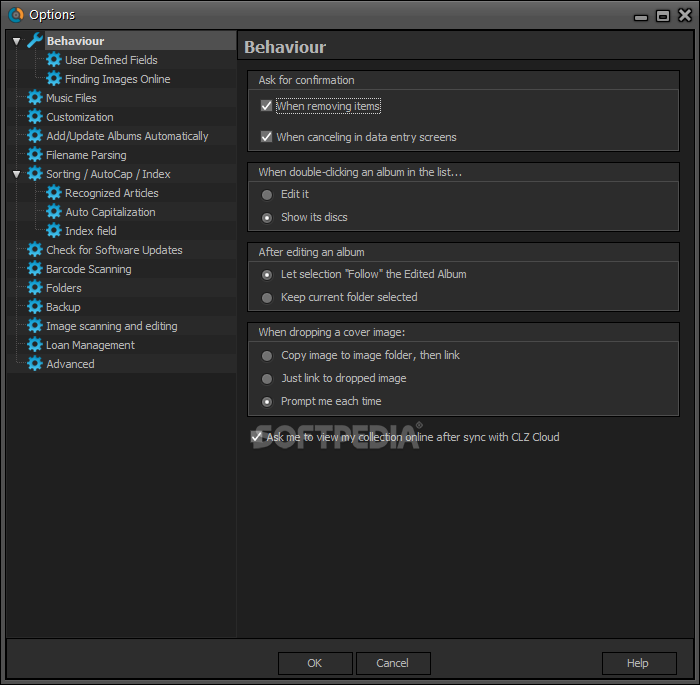Minimize the Options window
Image resolution: width=700 pixels, height=685 pixels.
tap(641, 17)
